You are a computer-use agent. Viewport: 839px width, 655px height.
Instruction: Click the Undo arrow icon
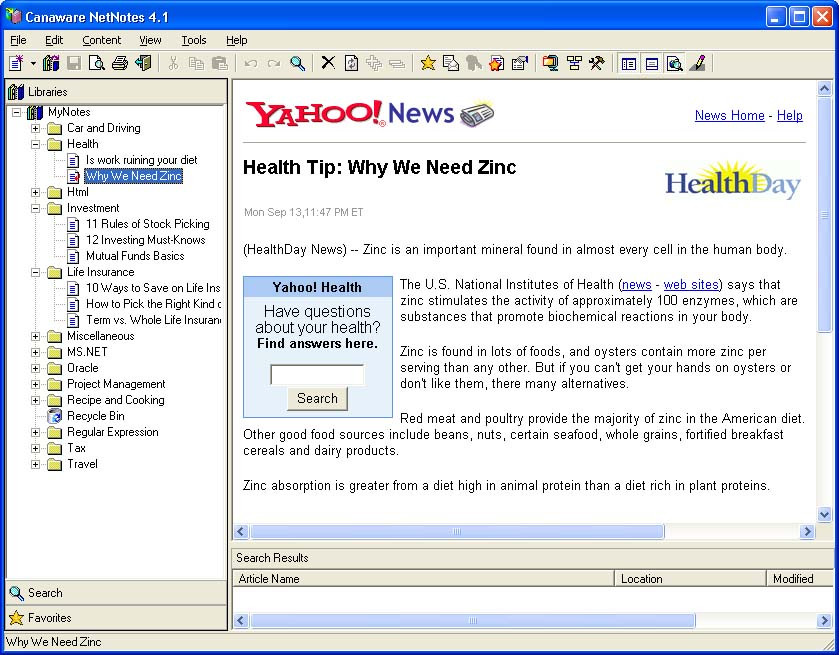click(250, 63)
